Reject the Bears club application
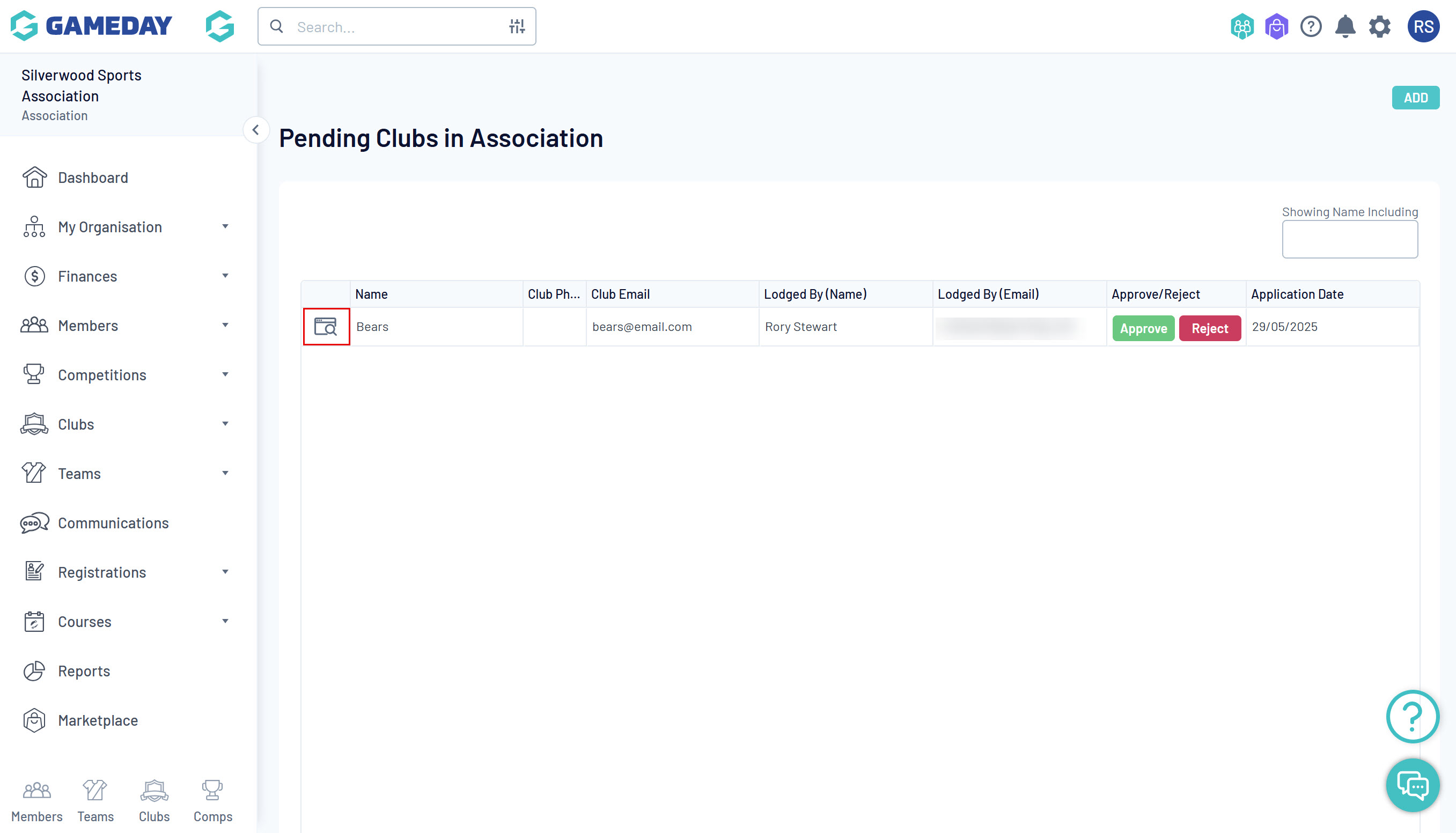 (1209, 328)
